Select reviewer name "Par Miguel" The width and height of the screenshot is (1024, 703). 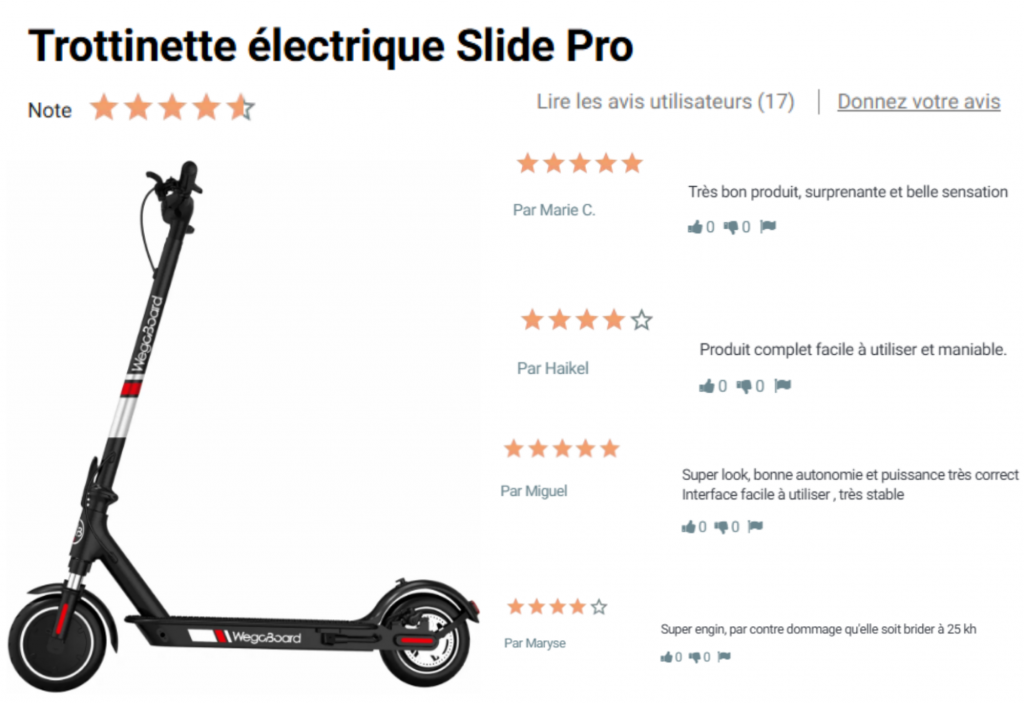pyautogui.click(x=534, y=491)
